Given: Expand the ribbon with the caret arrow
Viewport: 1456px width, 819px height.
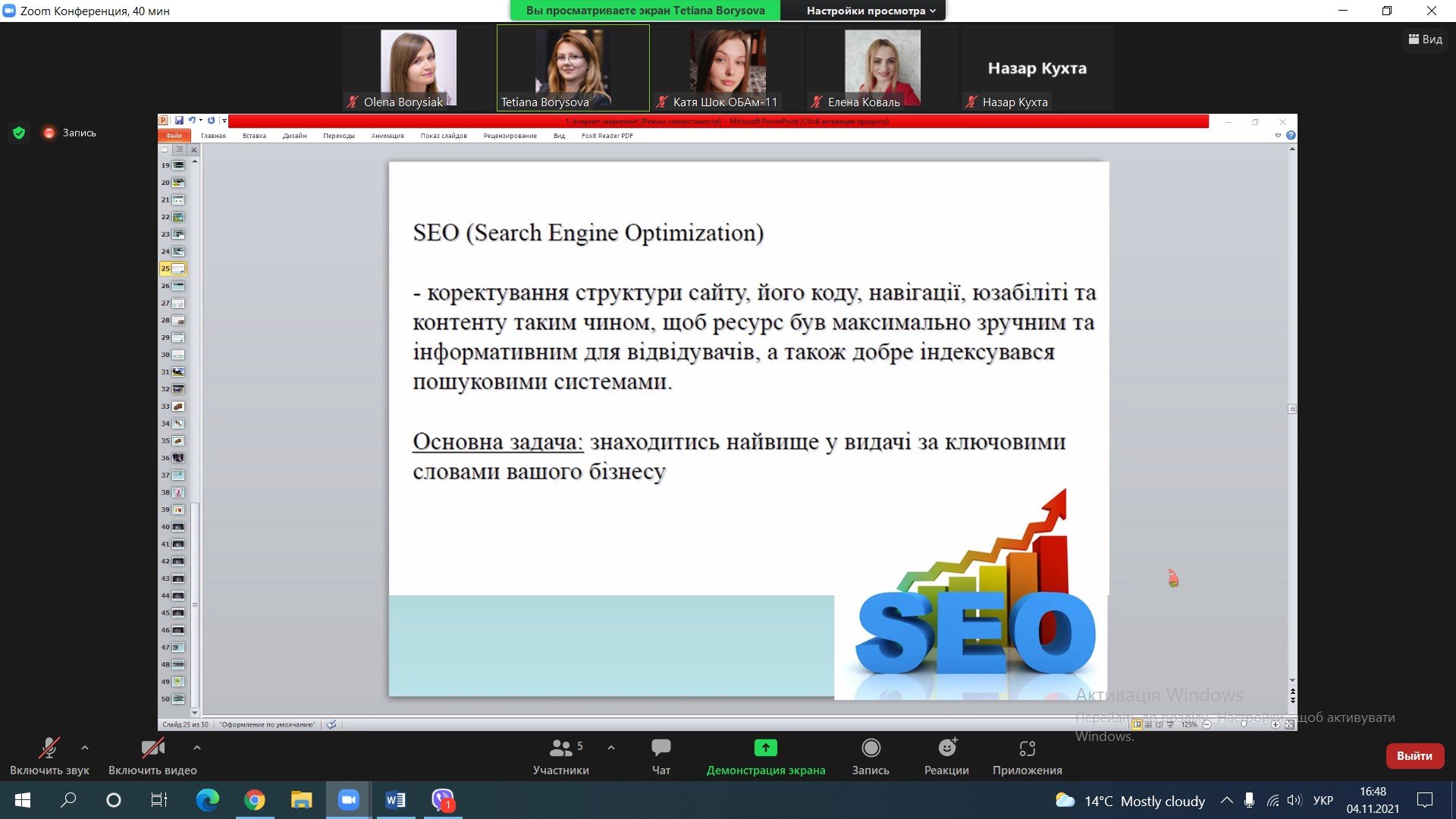Looking at the screenshot, I should [x=1278, y=136].
